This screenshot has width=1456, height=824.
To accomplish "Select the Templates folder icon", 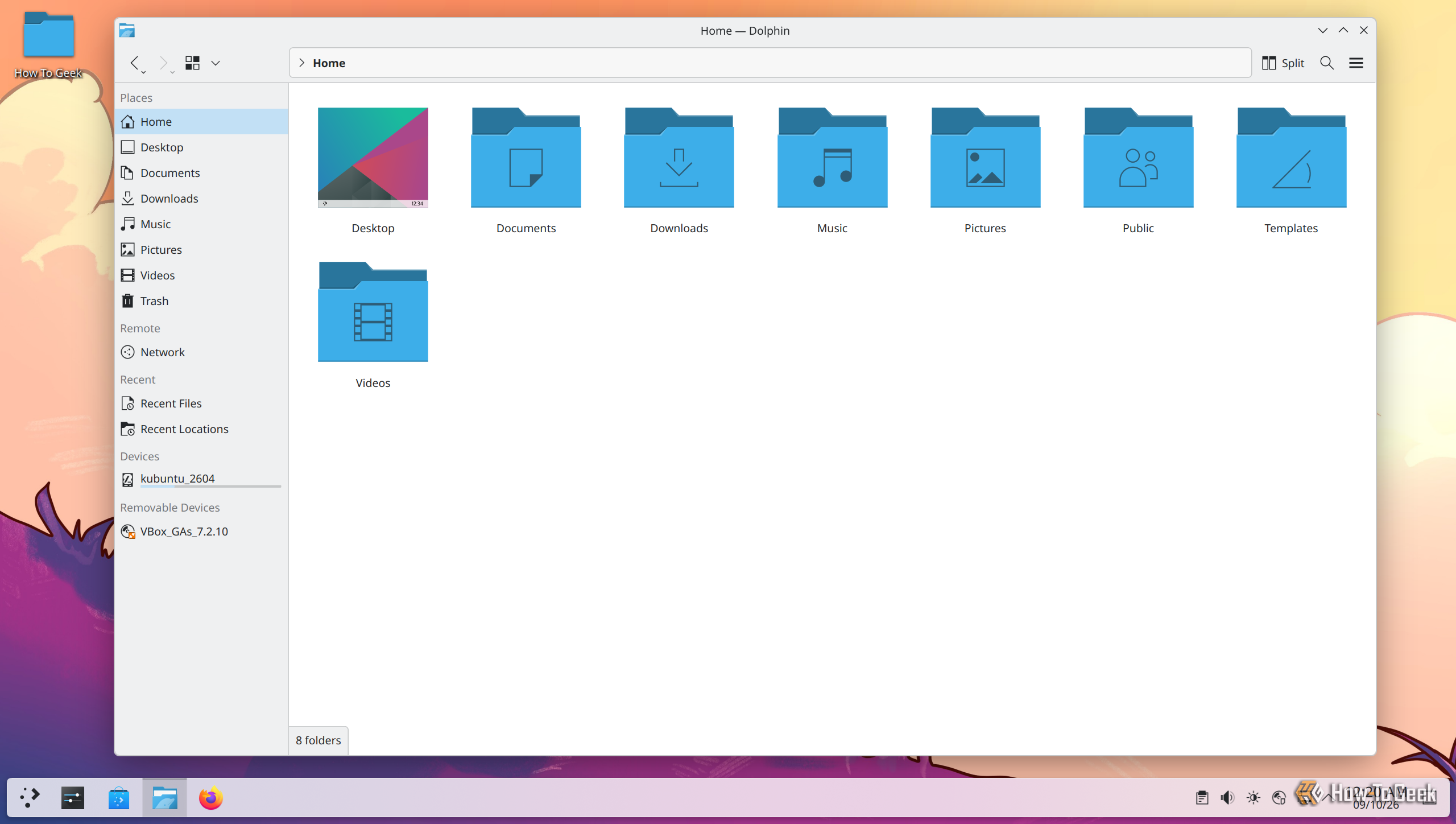I will click(x=1291, y=158).
